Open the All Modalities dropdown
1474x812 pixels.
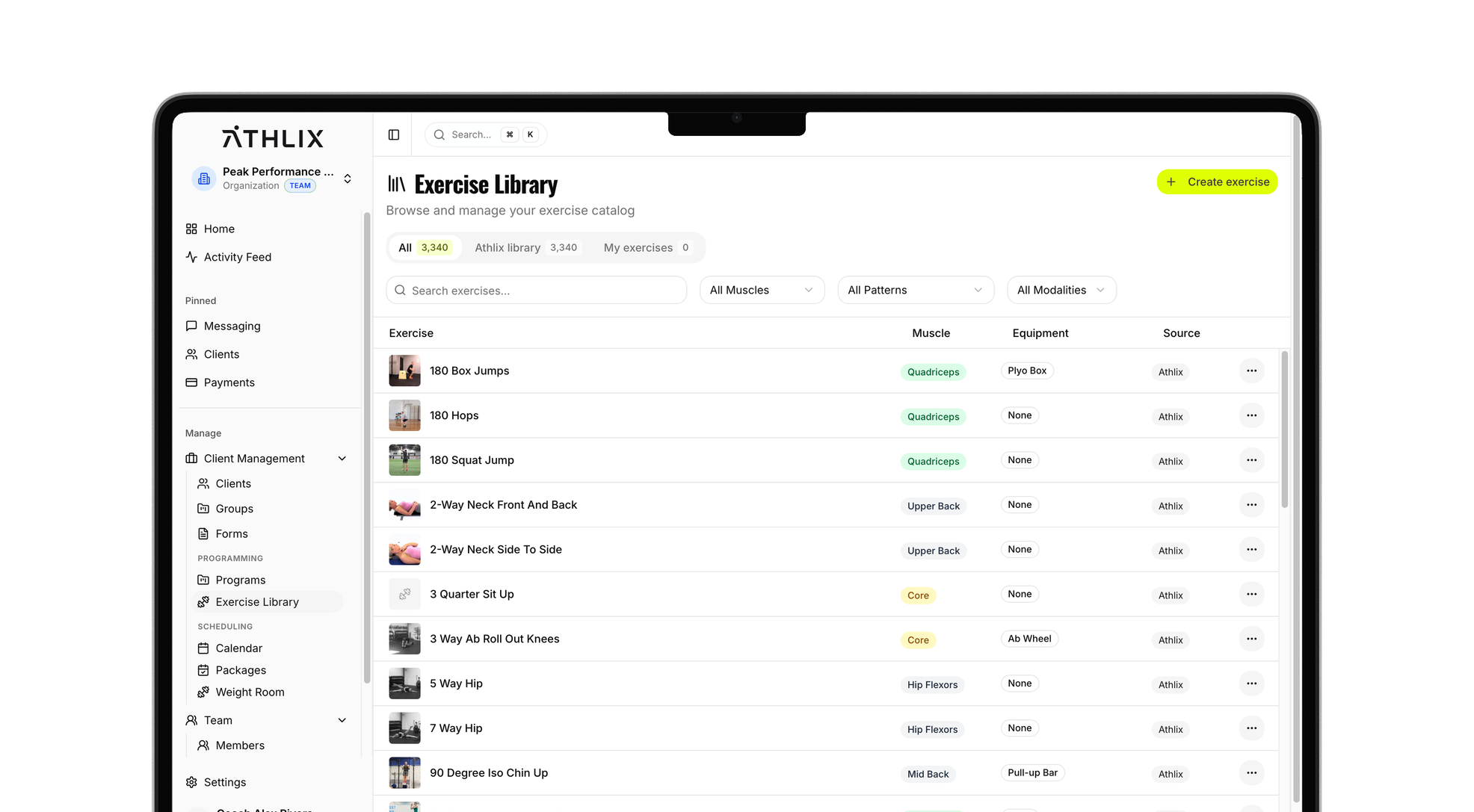(x=1061, y=290)
